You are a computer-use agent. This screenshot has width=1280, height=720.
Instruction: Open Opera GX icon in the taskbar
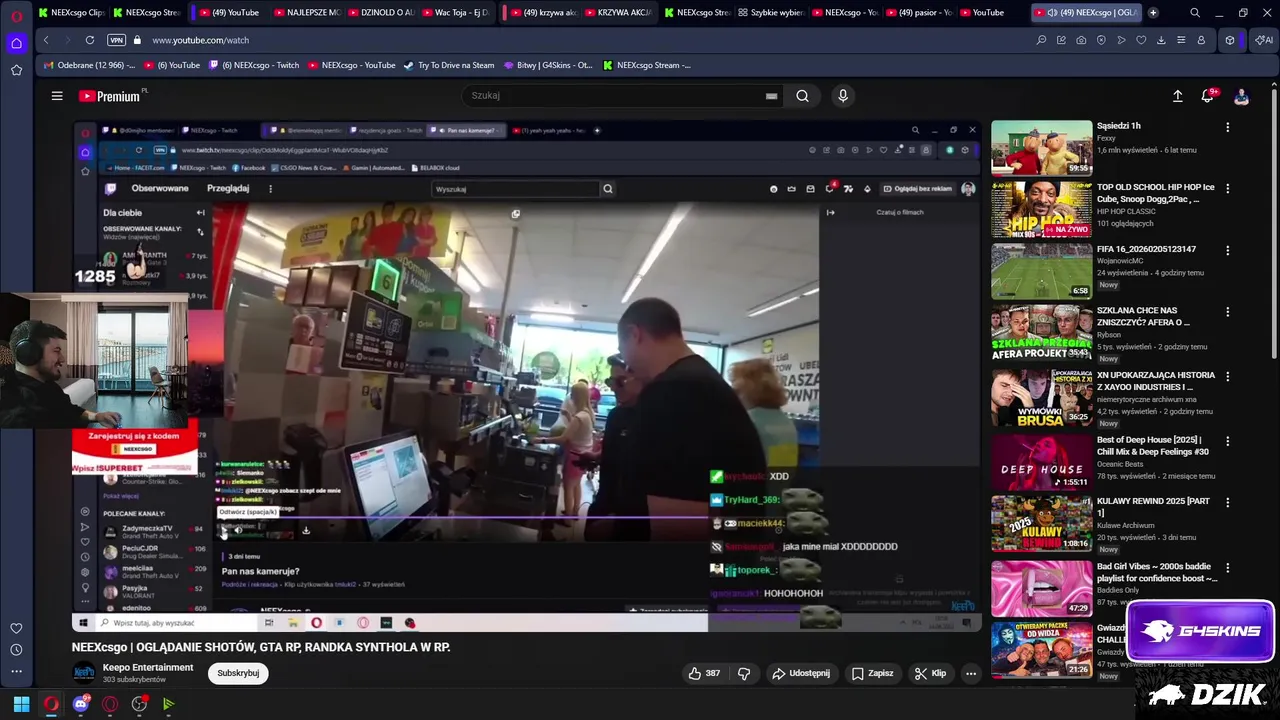[x=110, y=704]
